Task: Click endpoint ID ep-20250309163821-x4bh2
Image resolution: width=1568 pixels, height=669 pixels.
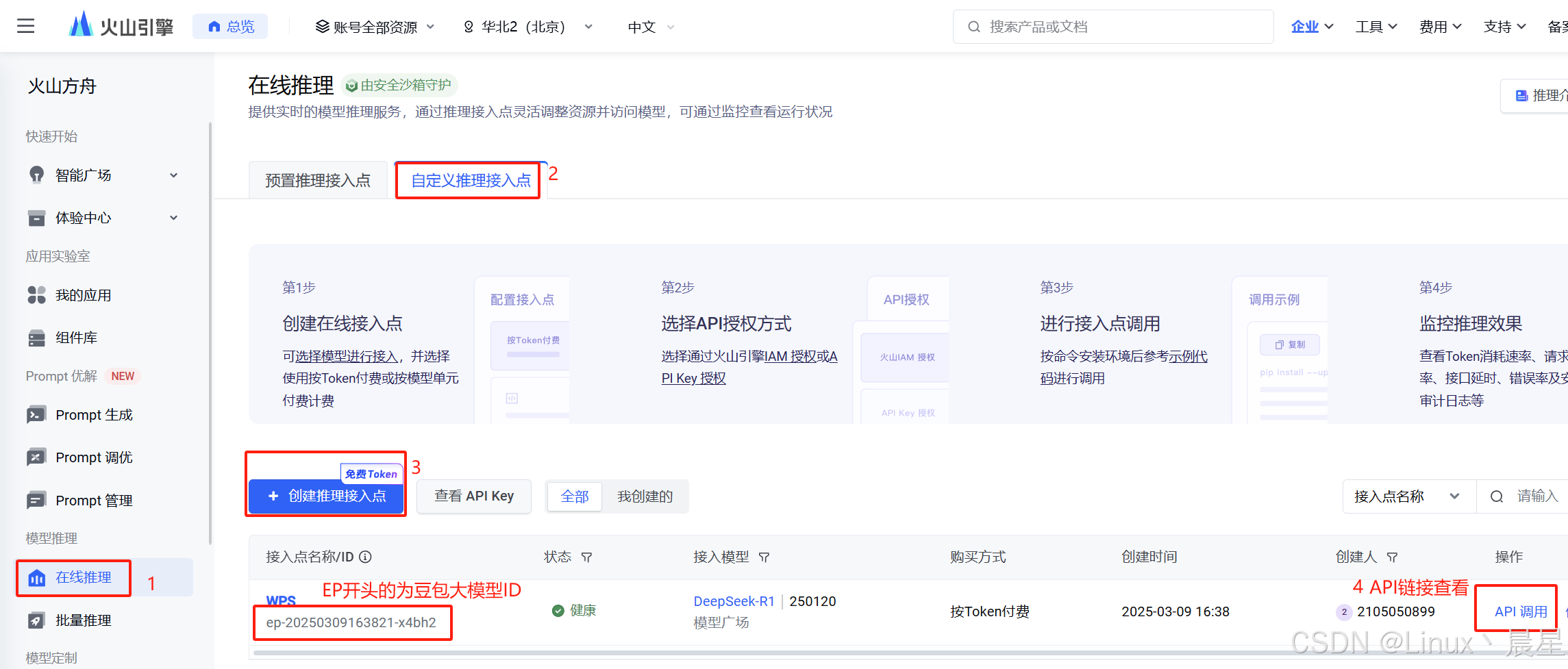Action: pos(351,622)
